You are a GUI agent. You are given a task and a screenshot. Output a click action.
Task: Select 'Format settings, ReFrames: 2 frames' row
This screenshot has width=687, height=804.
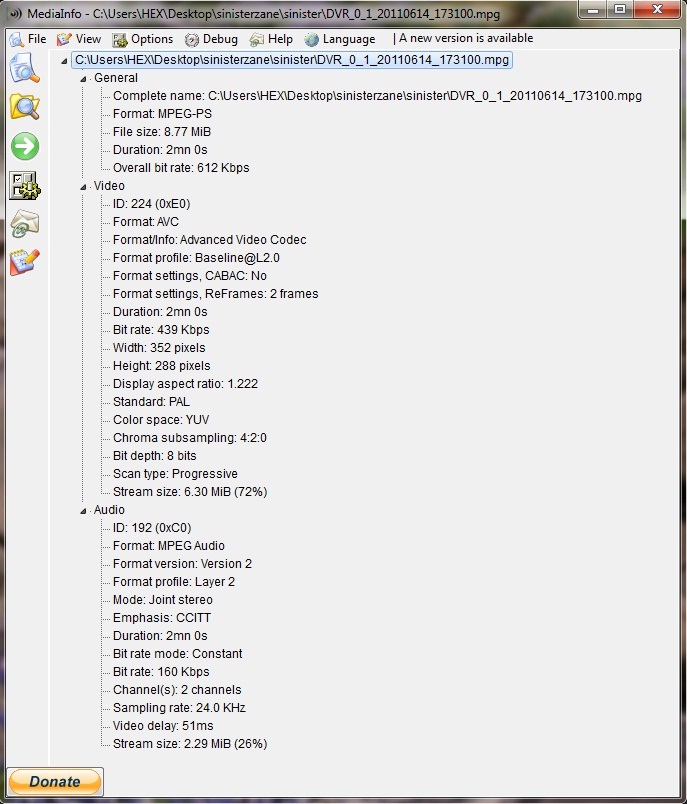pos(215,294)
